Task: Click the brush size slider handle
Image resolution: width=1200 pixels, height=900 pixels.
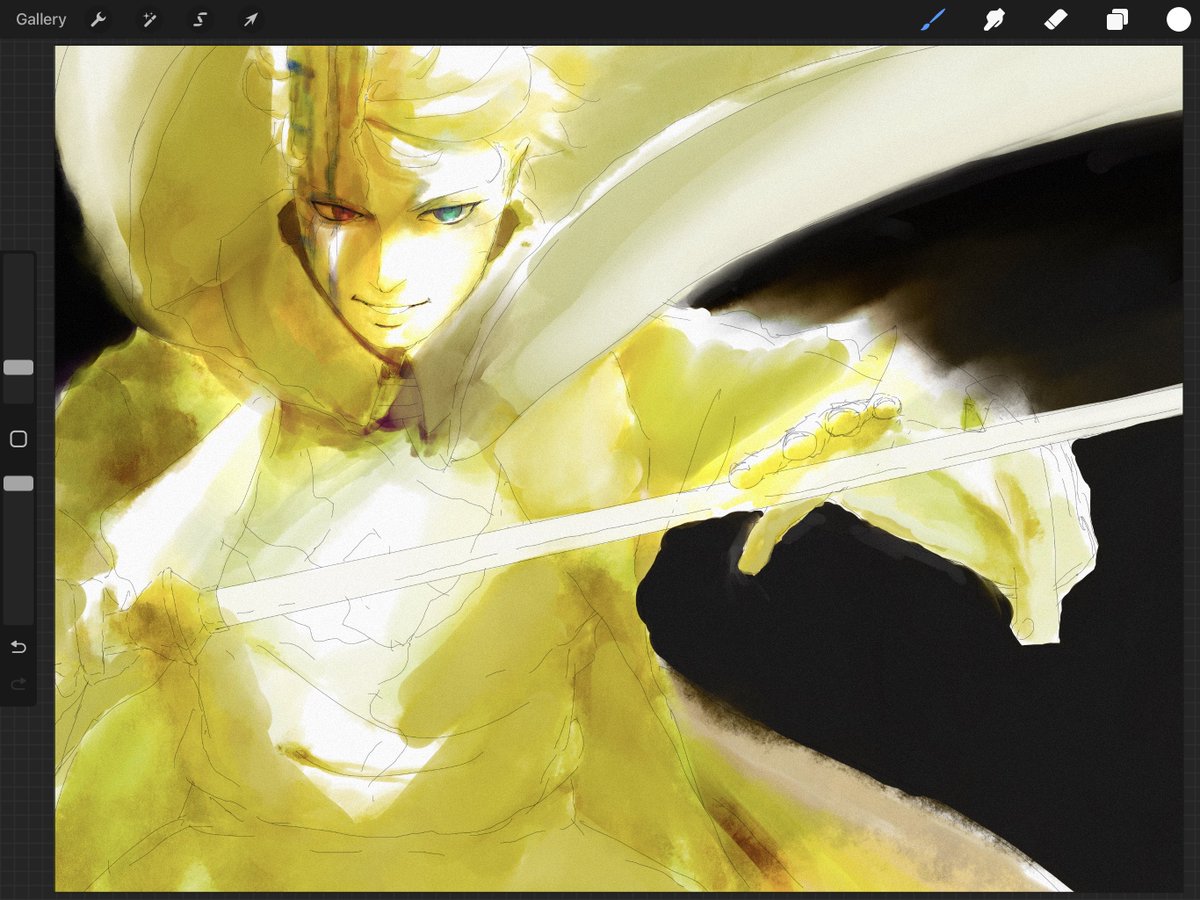Action: point(18,367)
